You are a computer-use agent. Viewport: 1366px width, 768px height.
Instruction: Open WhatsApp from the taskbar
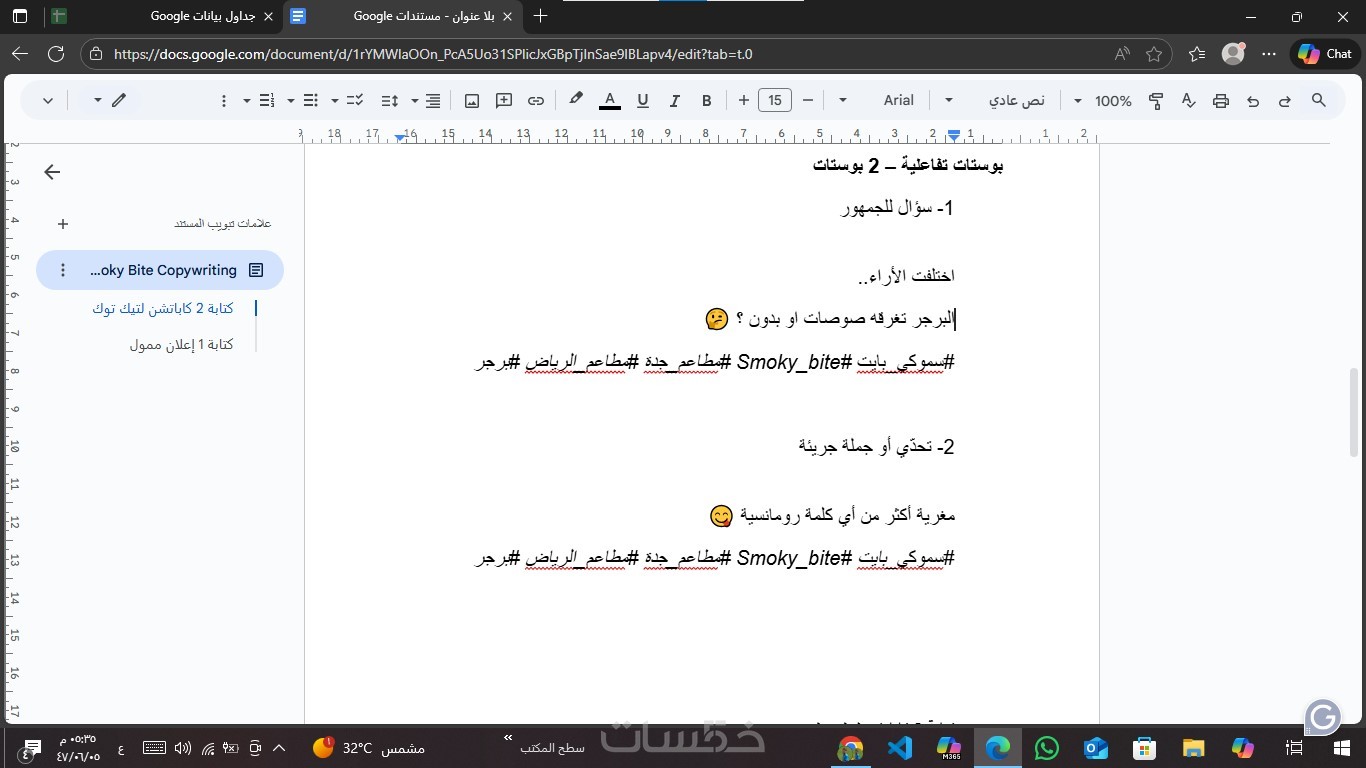click(1046, 747)
